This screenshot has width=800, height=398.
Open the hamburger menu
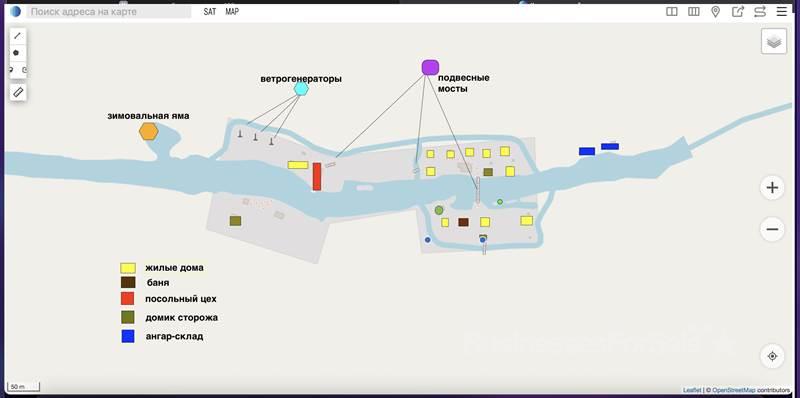coord(782,12)
